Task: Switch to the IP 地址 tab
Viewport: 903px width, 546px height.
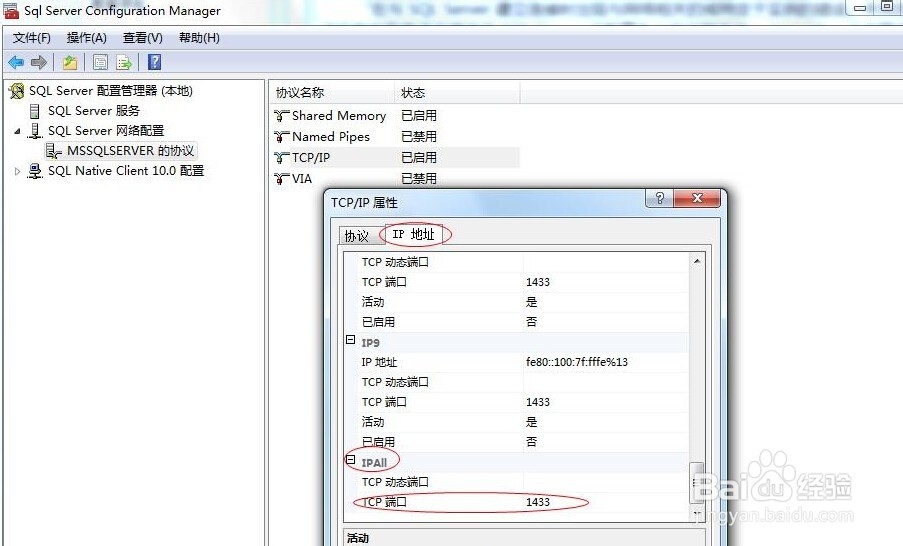Action: click(413, 234)
